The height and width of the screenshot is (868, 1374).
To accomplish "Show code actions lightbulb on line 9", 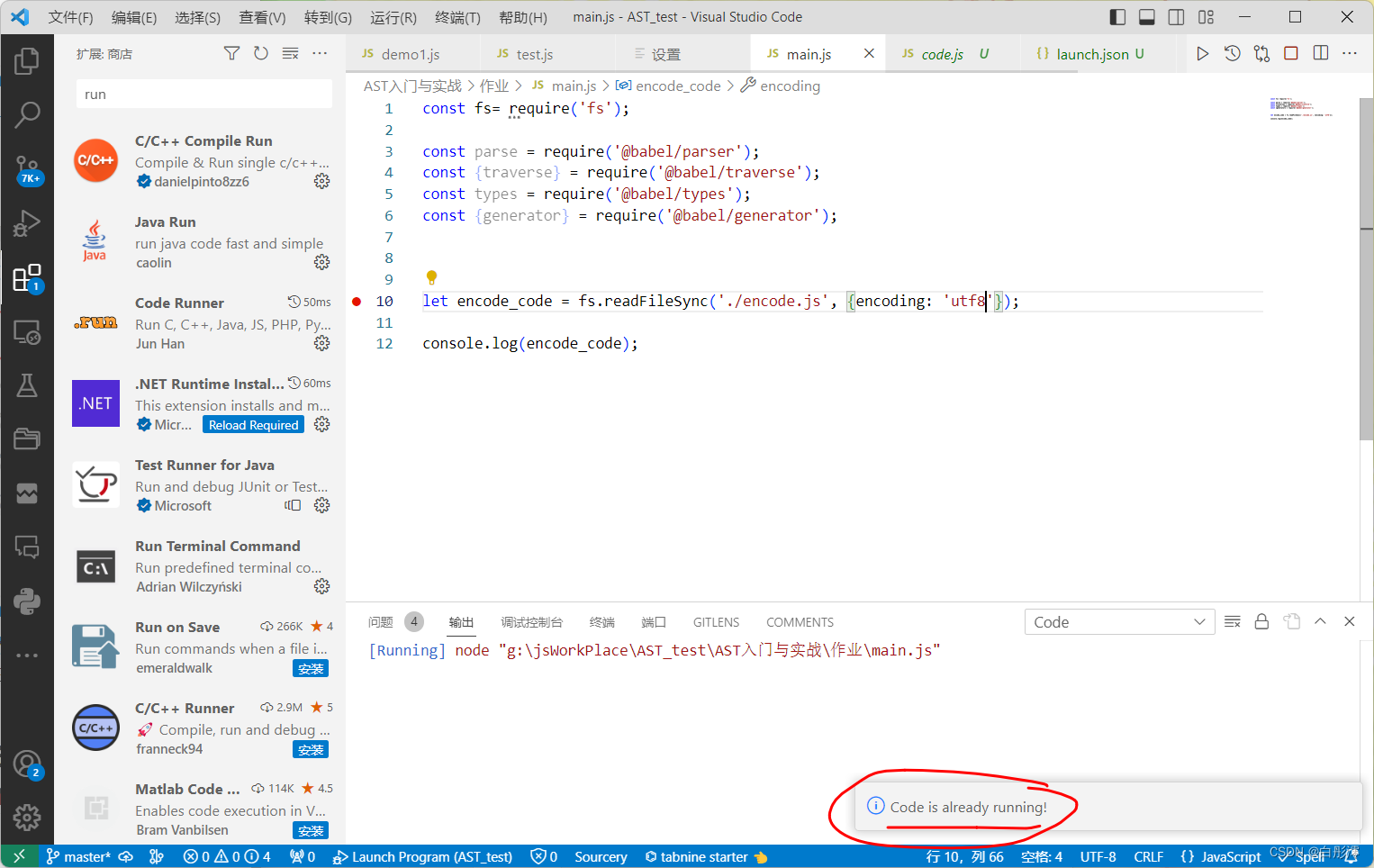I will click(431, 277).
